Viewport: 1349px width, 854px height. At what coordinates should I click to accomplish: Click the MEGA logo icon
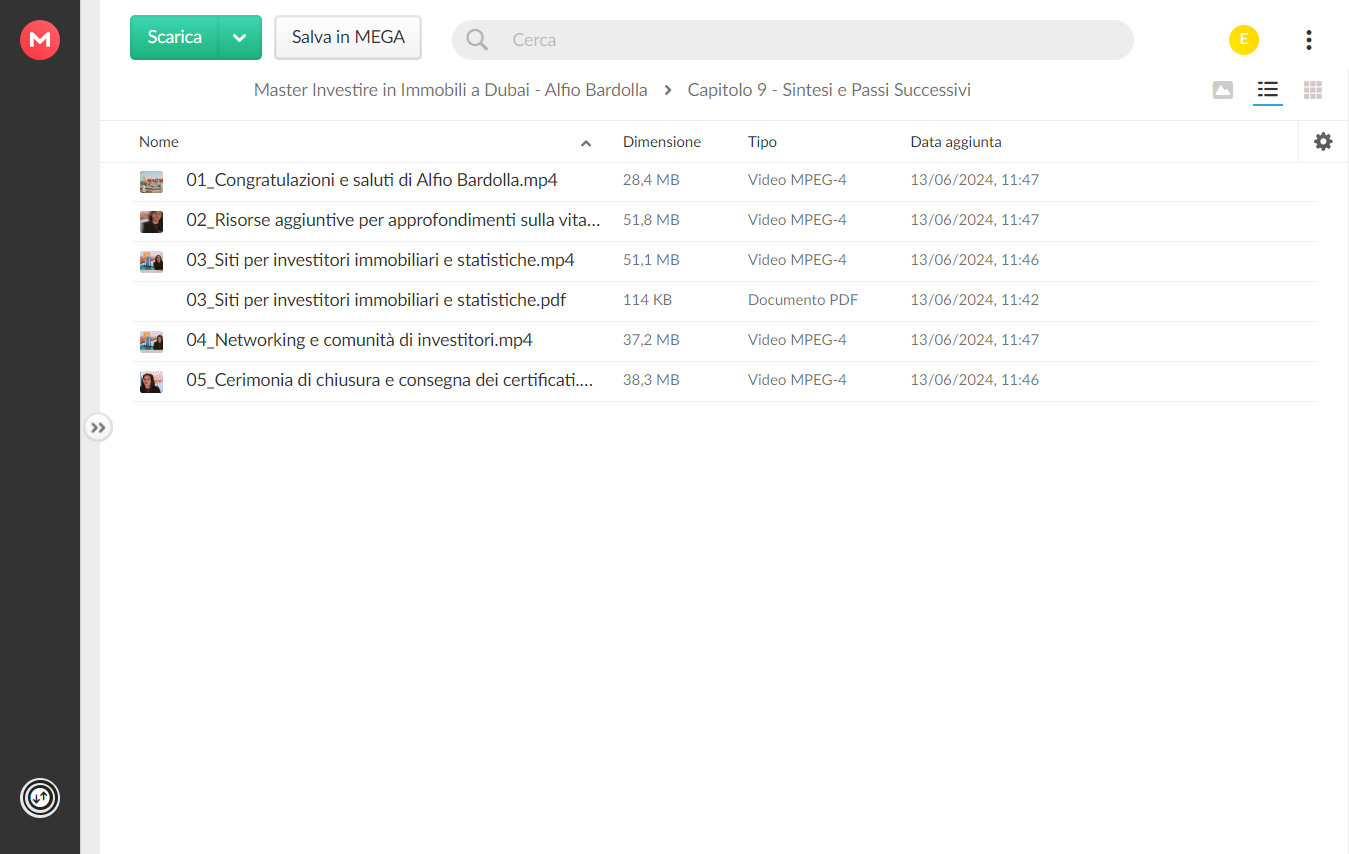(40, 40)
